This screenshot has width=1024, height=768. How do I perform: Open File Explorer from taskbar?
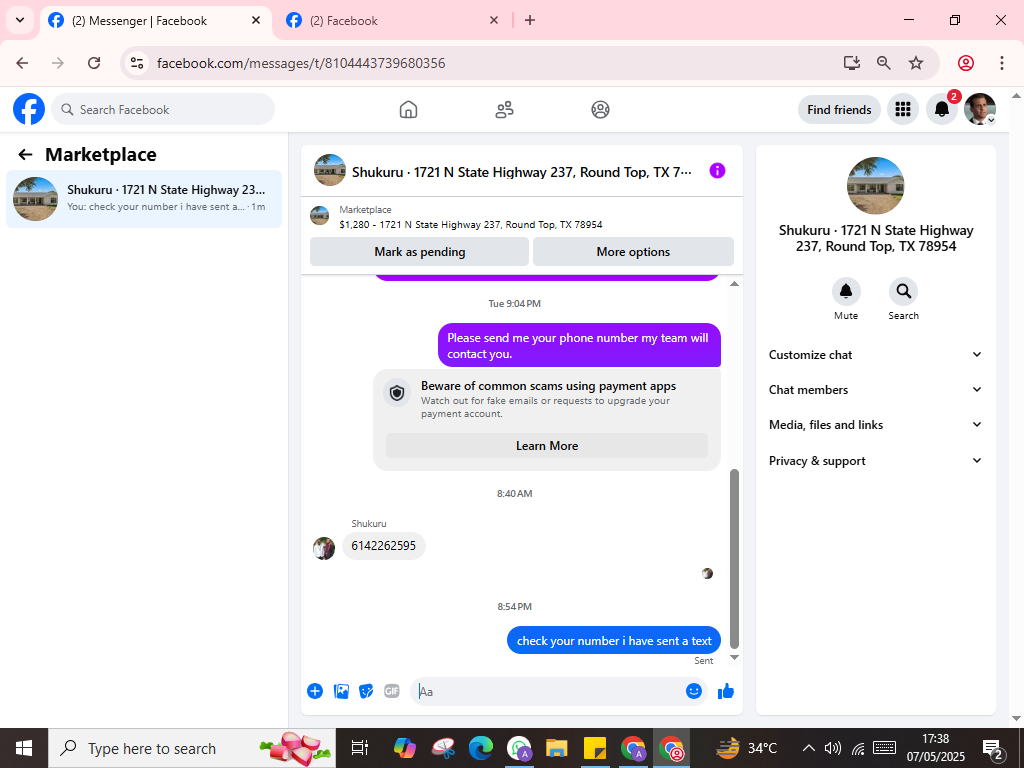556,748
